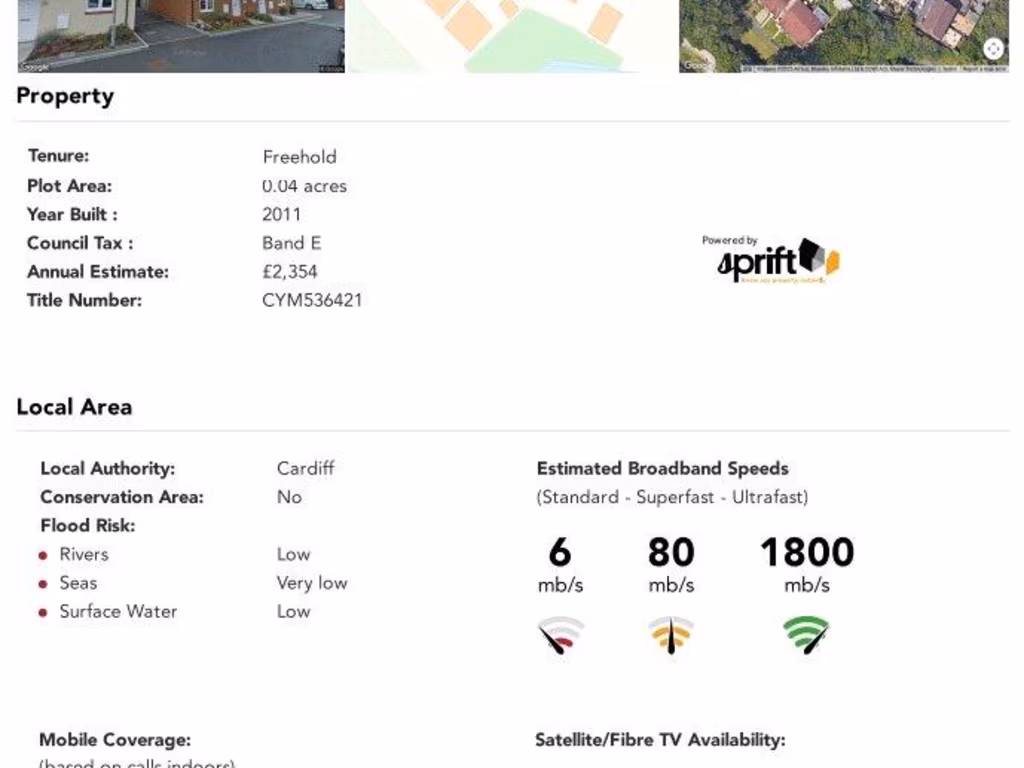Click the standard broadband speed gauge icon
Screen dimensions: 1024x768
click(560, 635)
